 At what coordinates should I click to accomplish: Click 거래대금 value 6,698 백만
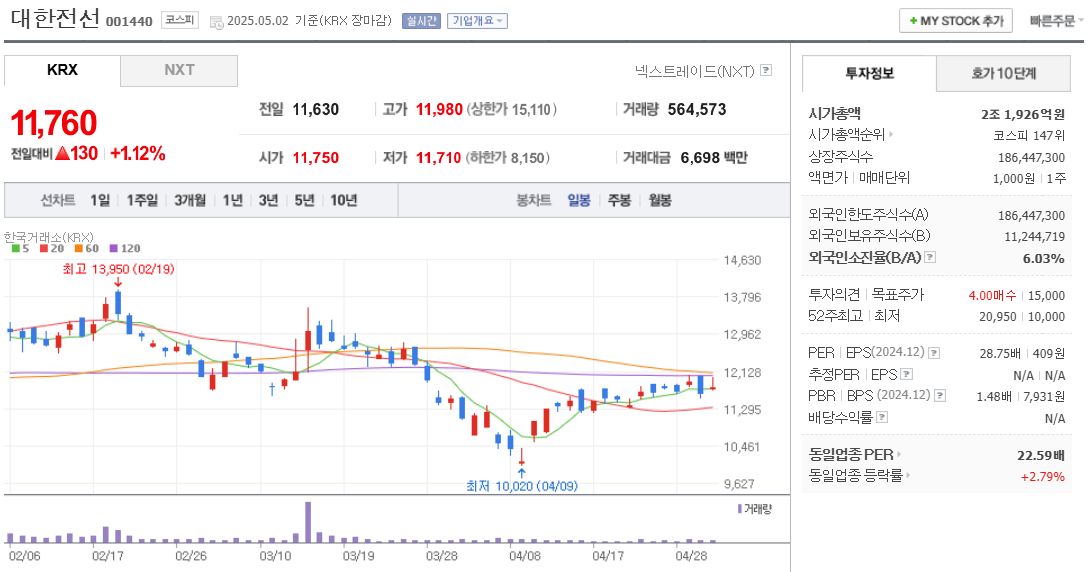coord(714,158)
